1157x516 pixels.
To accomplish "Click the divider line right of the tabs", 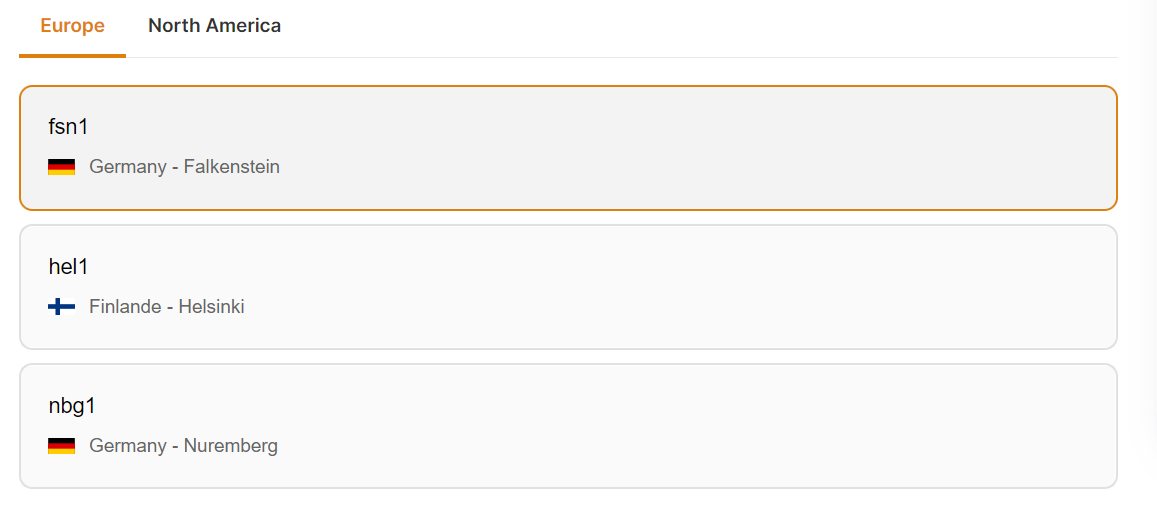I will (x=700, y=57).
